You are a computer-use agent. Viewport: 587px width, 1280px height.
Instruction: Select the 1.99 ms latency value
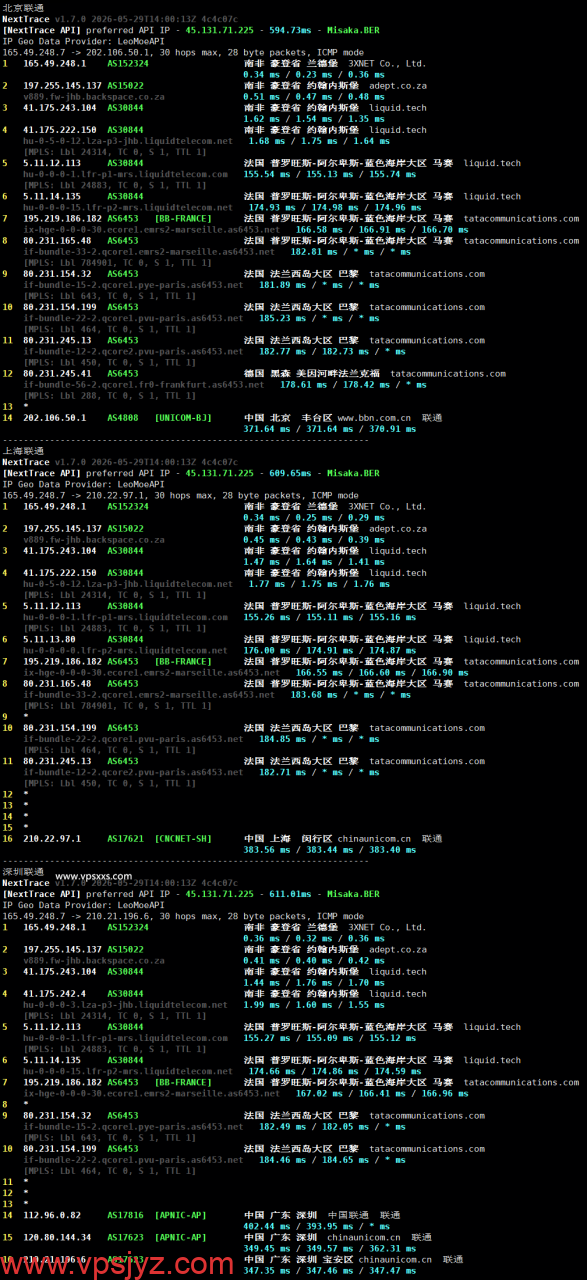pyautogui.click(x=262, y=1005)
